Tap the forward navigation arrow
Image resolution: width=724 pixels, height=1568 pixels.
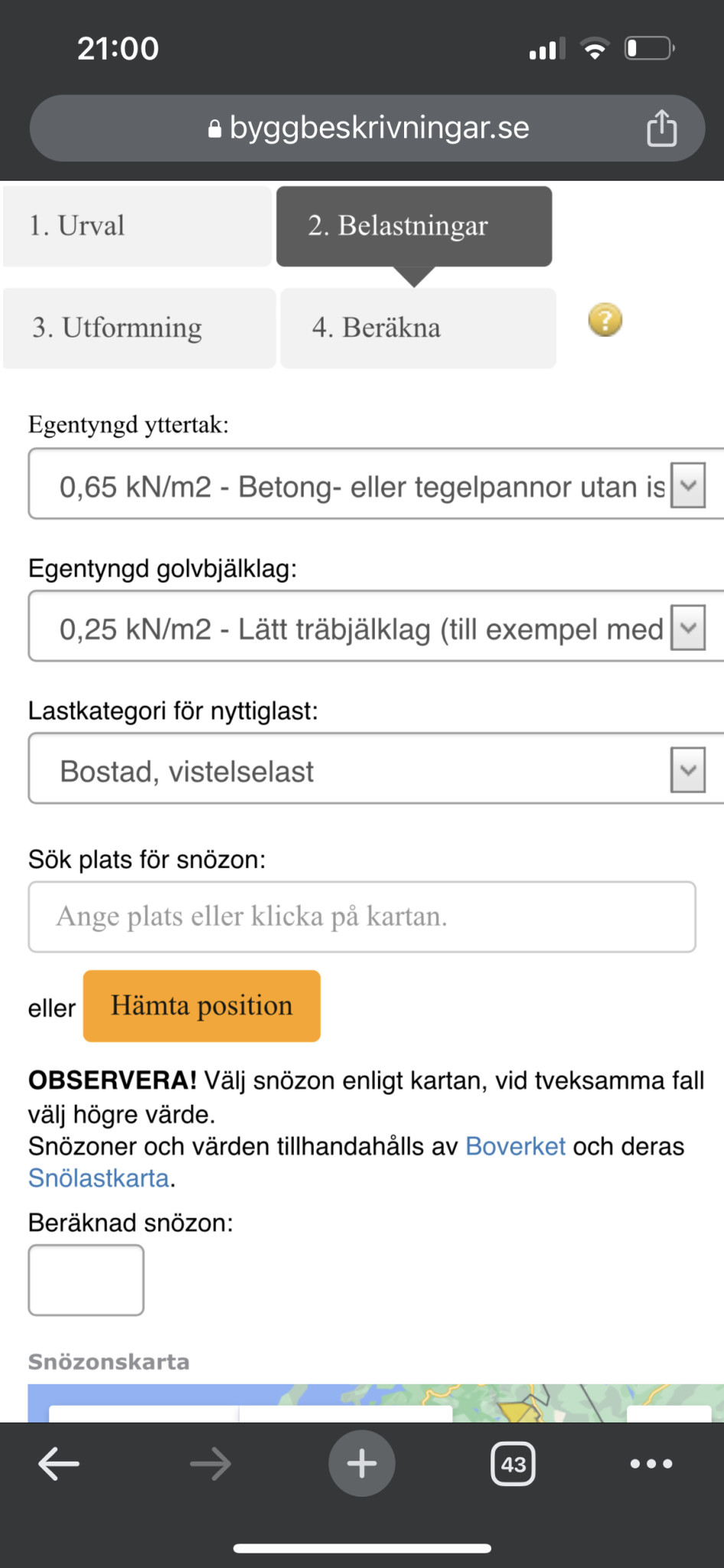tap(210, 1464)
